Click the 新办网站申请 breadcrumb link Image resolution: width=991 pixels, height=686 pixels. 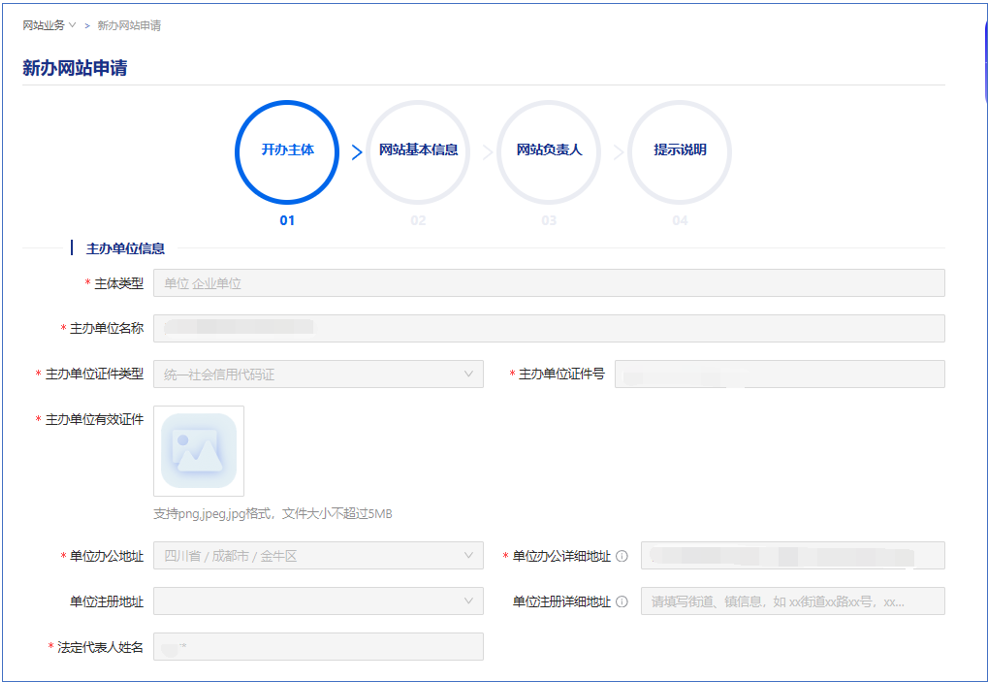click(129, 25)
